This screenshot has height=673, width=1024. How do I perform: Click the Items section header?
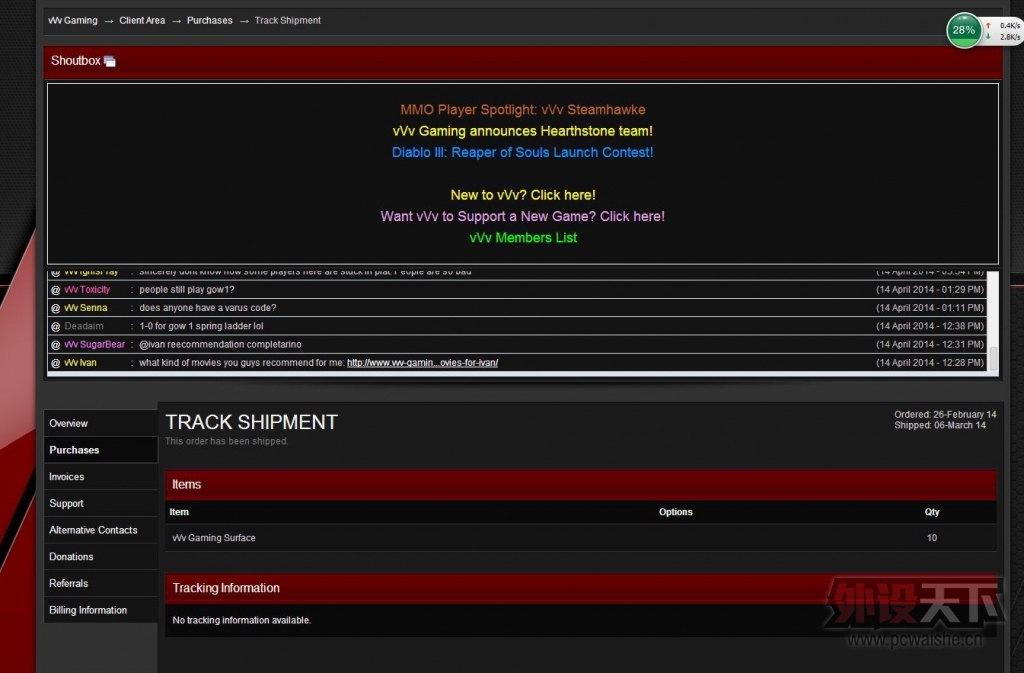581,484
